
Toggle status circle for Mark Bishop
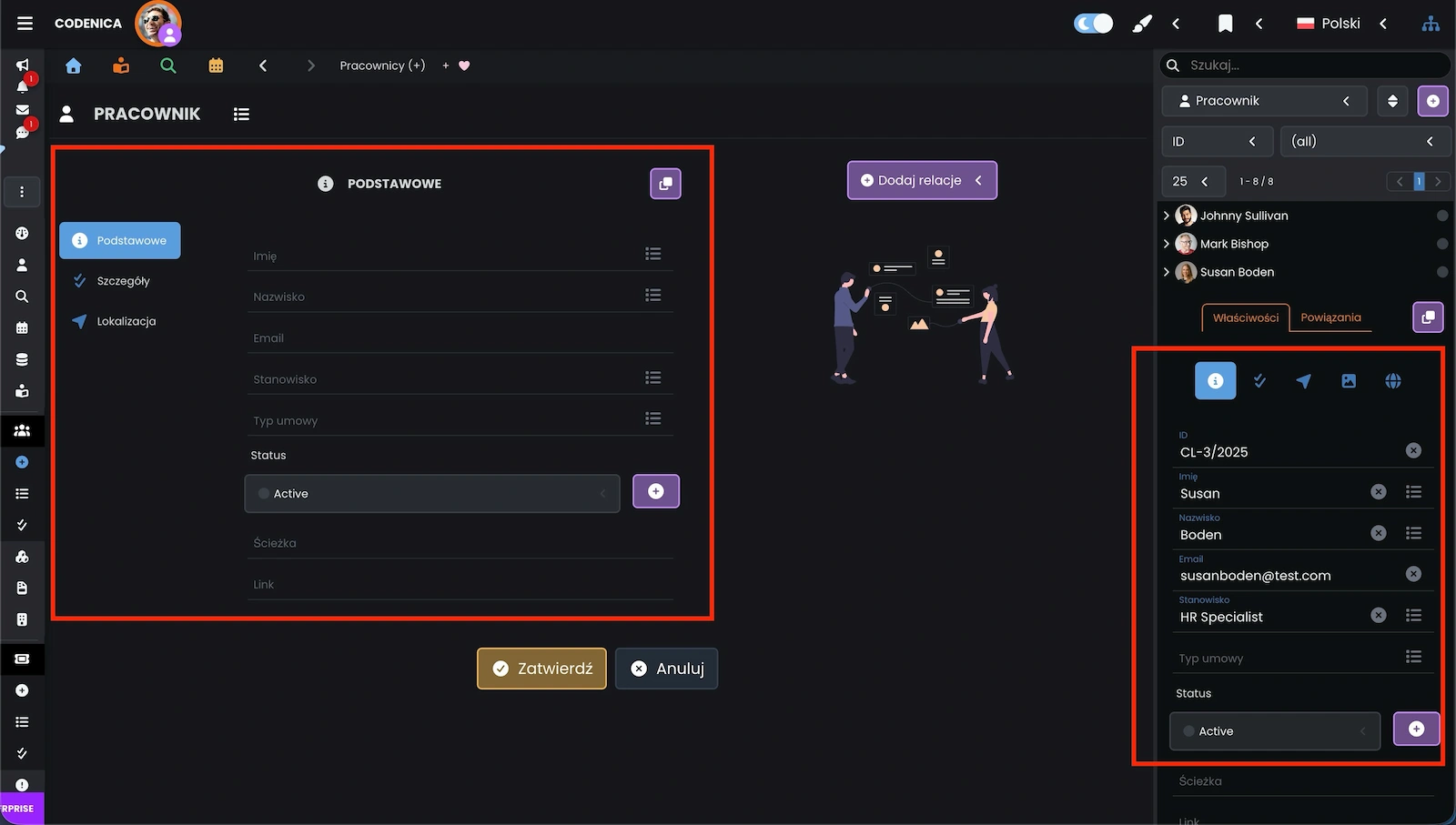point(1442,244)
